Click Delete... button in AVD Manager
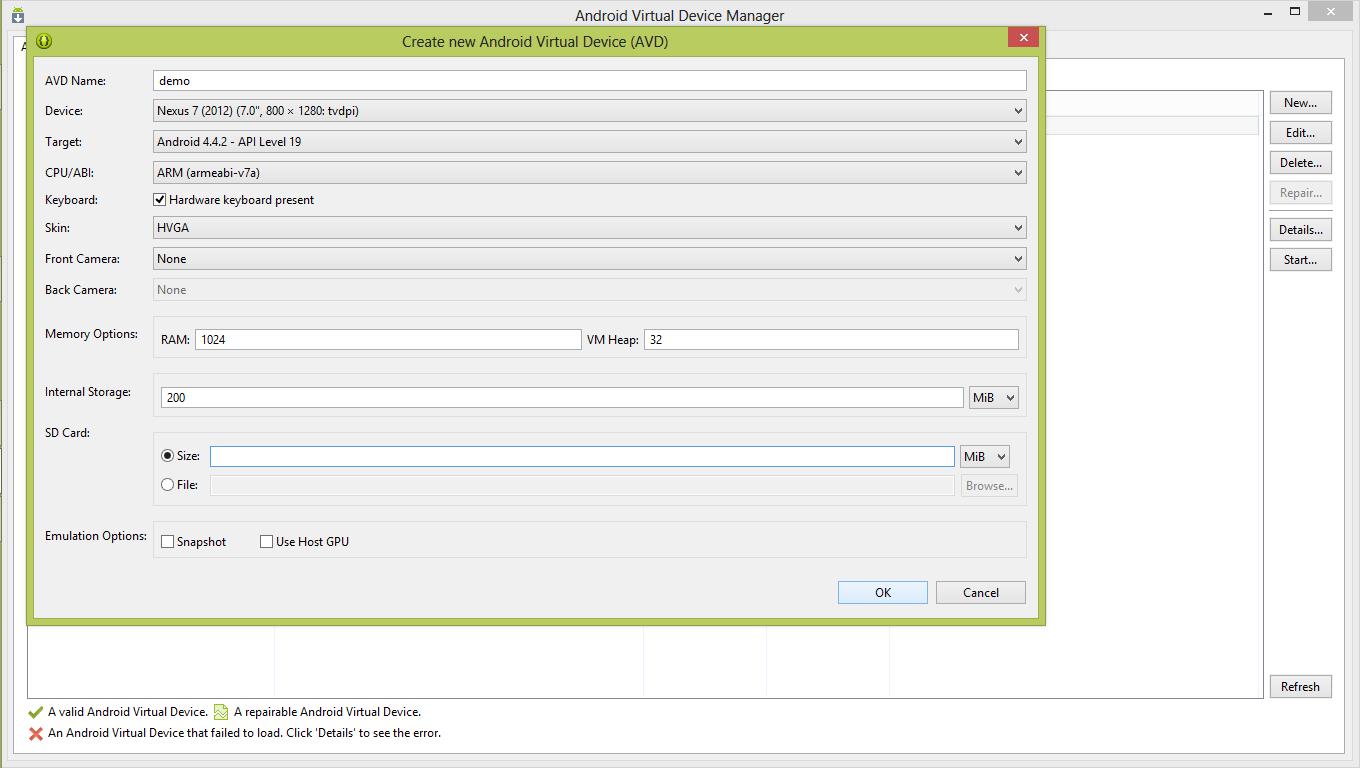This screenshot has width=1360, height=768. click(1301, 163)
